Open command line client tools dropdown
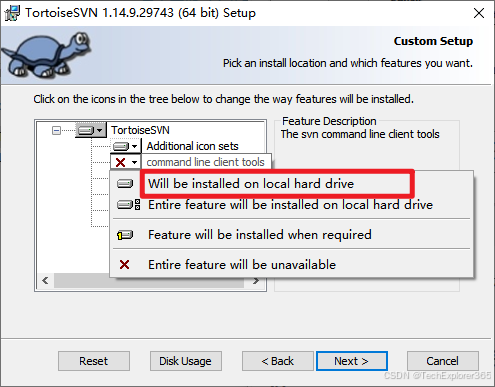495x387 pixels. 126,162
